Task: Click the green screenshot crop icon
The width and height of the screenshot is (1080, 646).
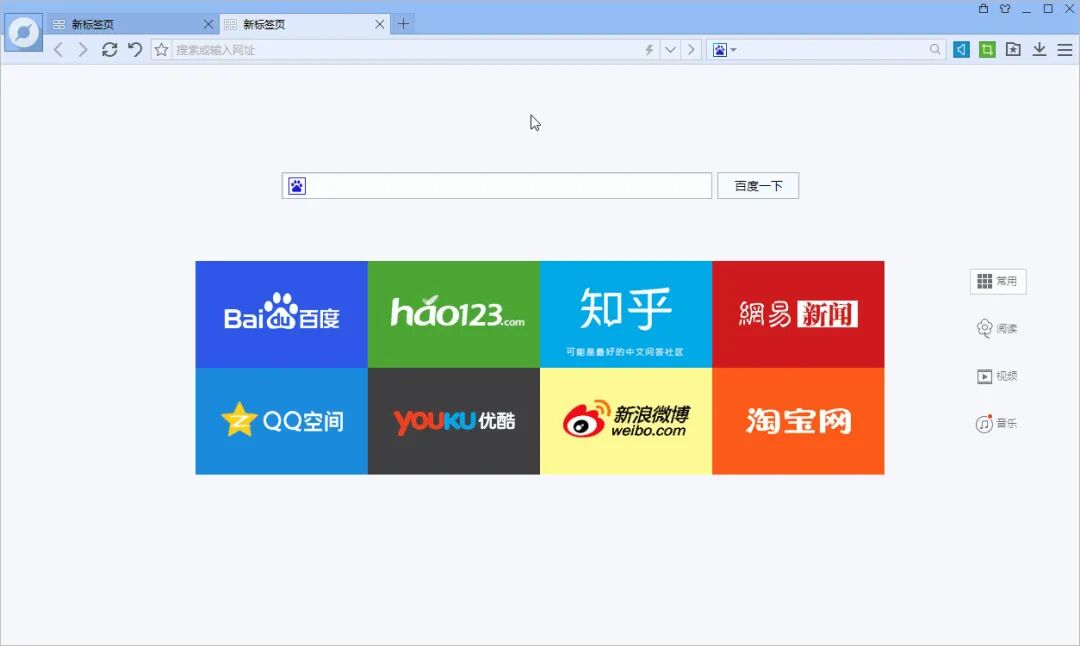Action: pos(987,50)
